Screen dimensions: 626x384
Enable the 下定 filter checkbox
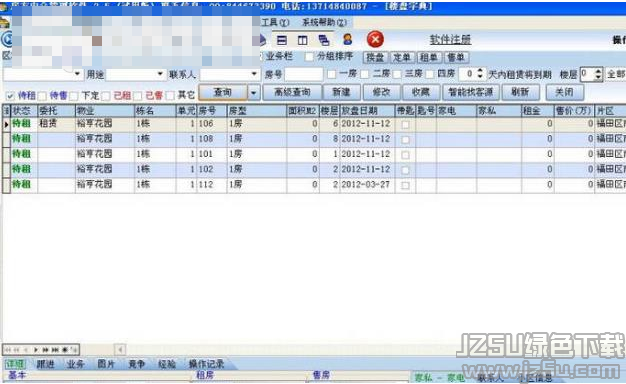coord(73,96)
